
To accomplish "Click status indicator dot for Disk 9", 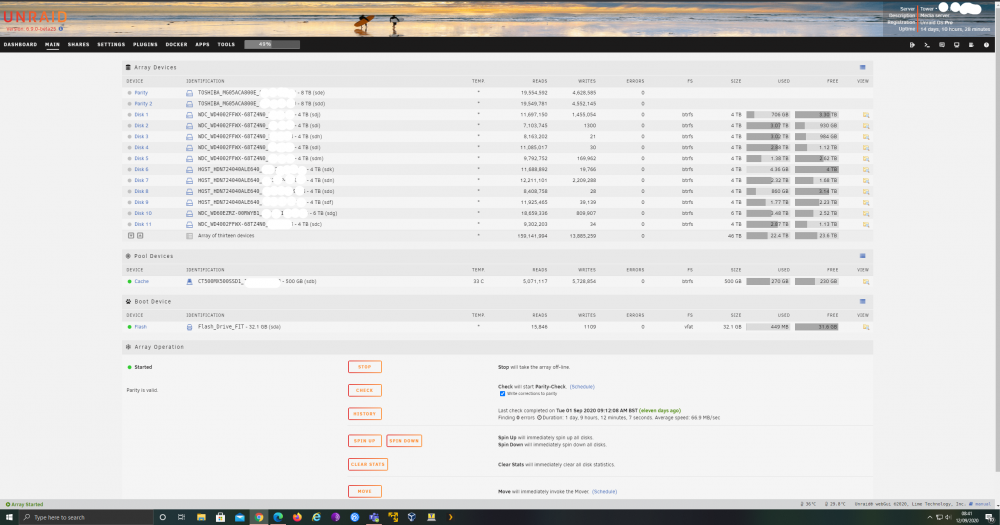I will click(x=129, y=202).
